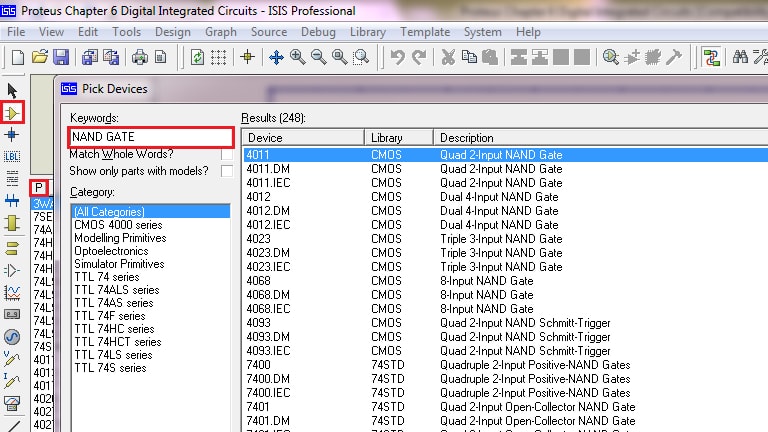The image size is (768, 432).
Task: Enable Match Whole Words checkbox
Action: [228, 155]
